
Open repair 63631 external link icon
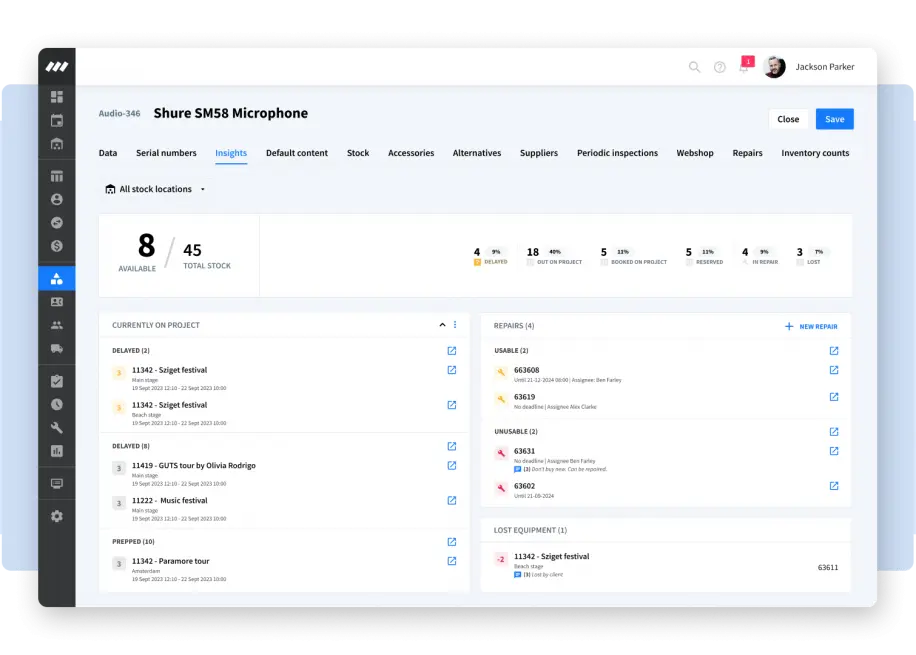[834, 451]
